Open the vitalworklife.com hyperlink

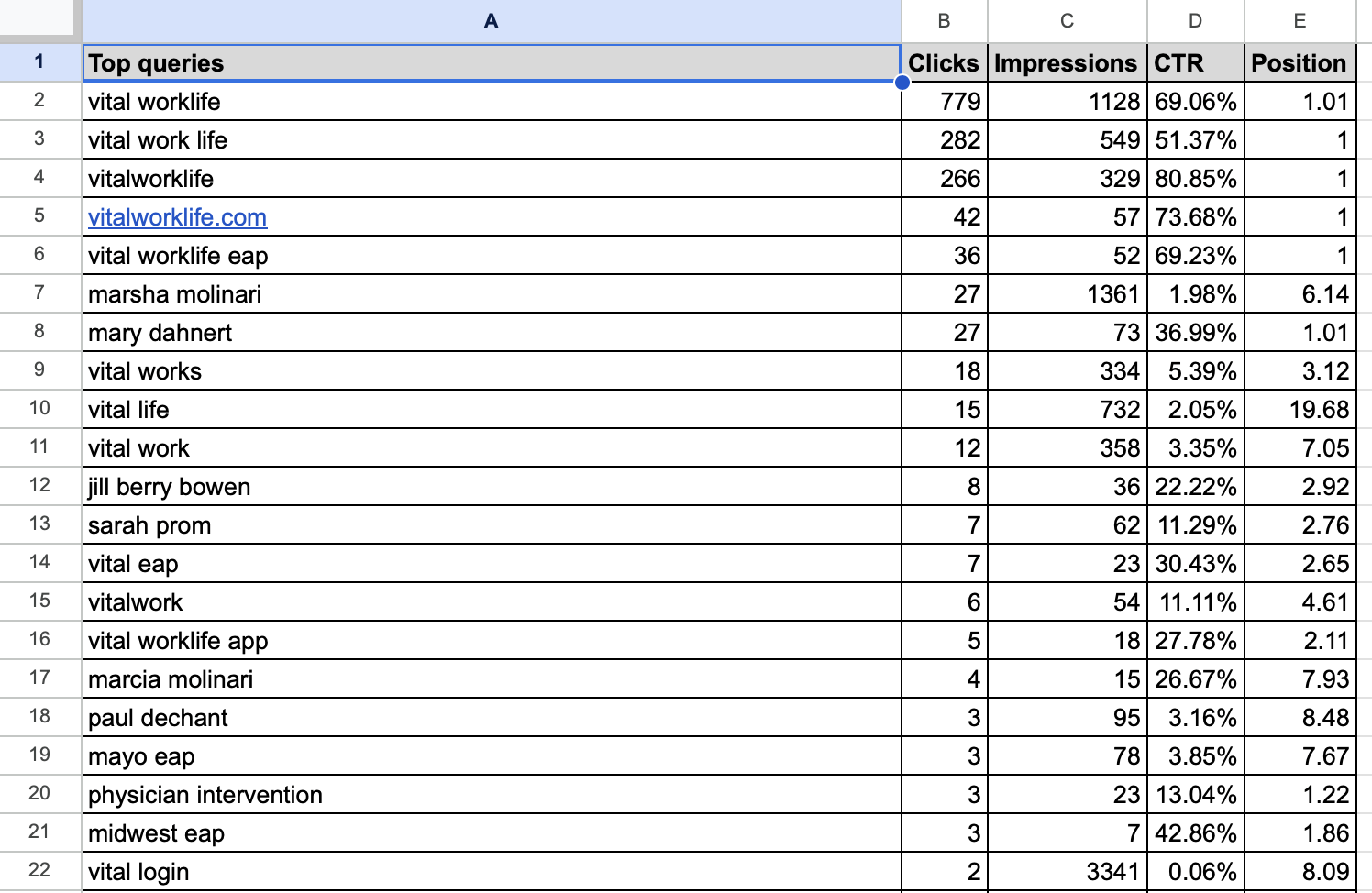click(177, 217)
